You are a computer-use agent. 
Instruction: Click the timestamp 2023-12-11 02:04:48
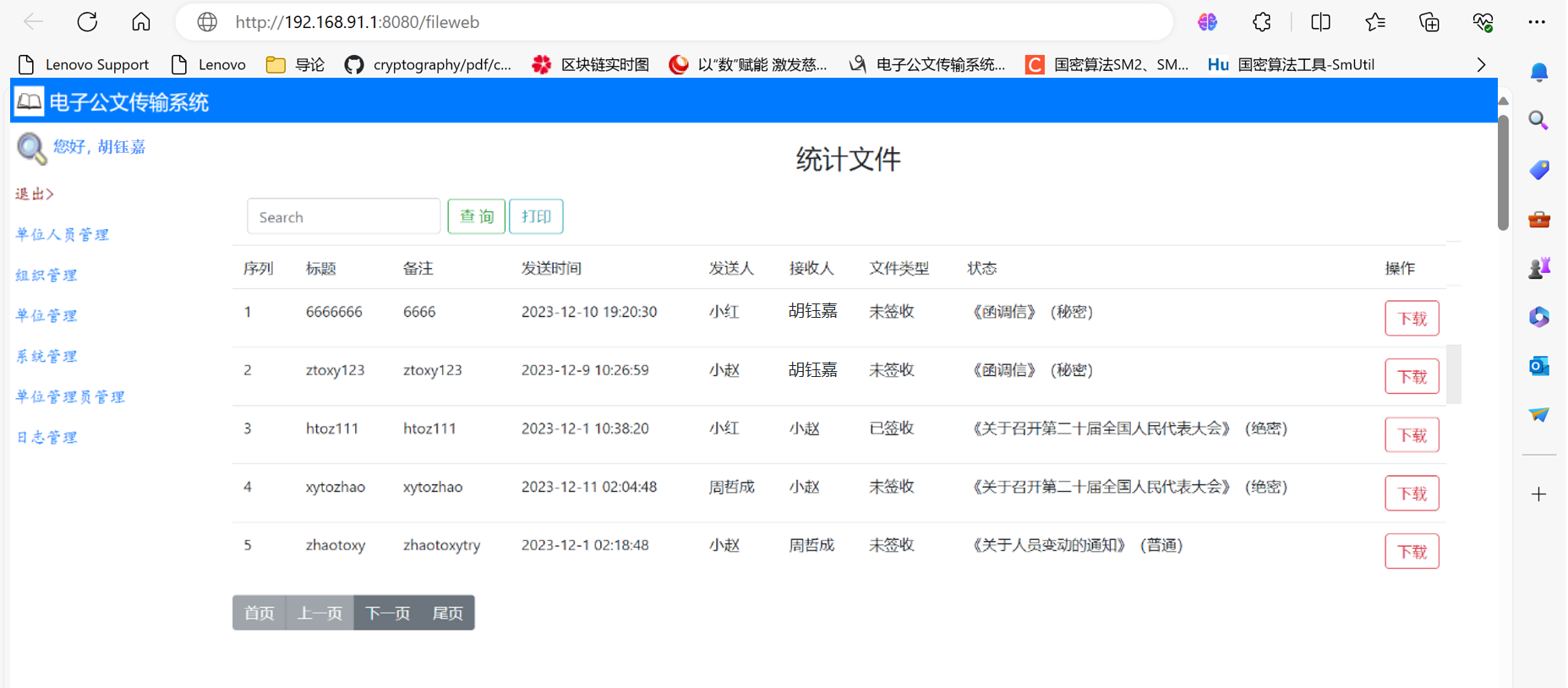(x=589, y=487)
